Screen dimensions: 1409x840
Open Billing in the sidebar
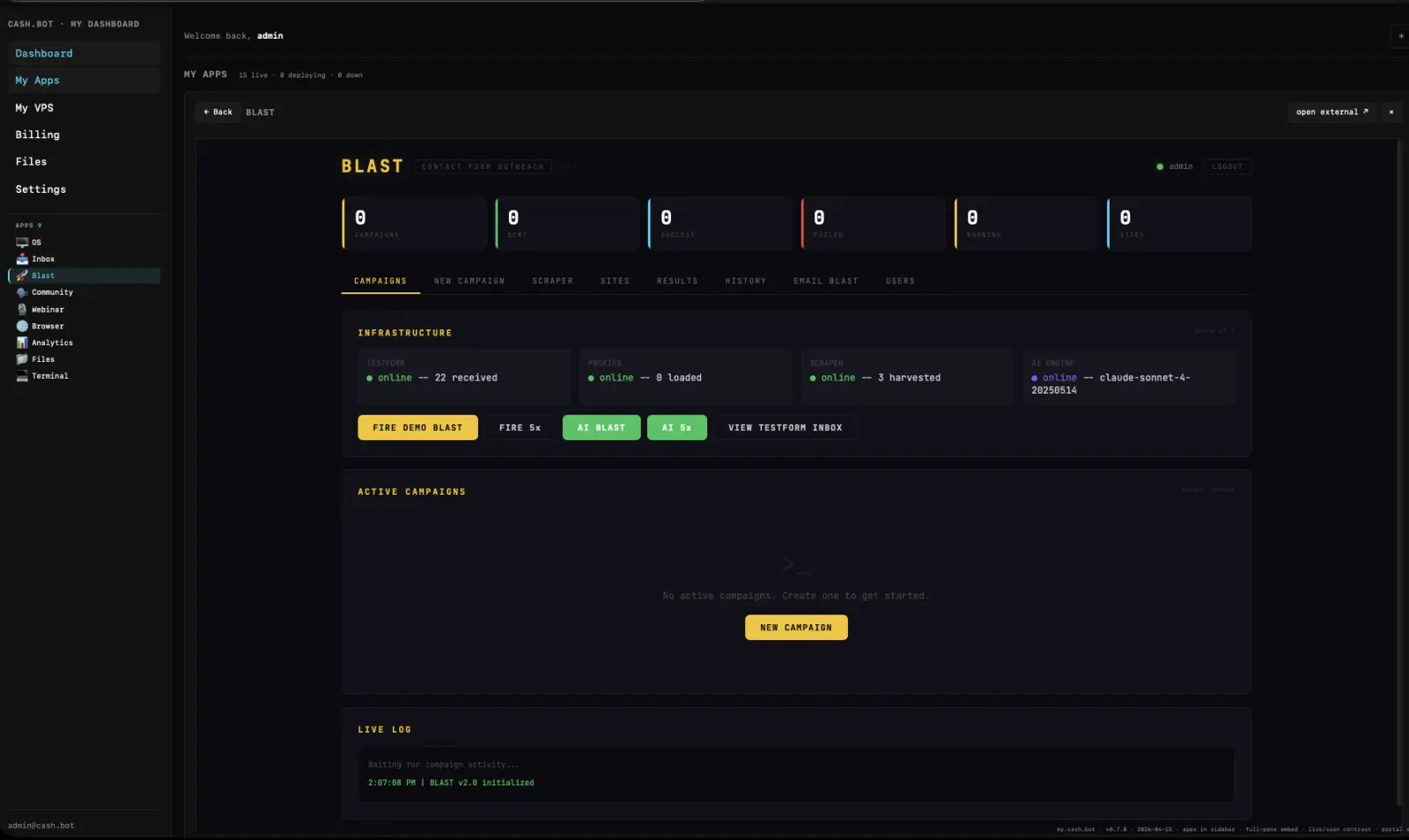(38, 135)
